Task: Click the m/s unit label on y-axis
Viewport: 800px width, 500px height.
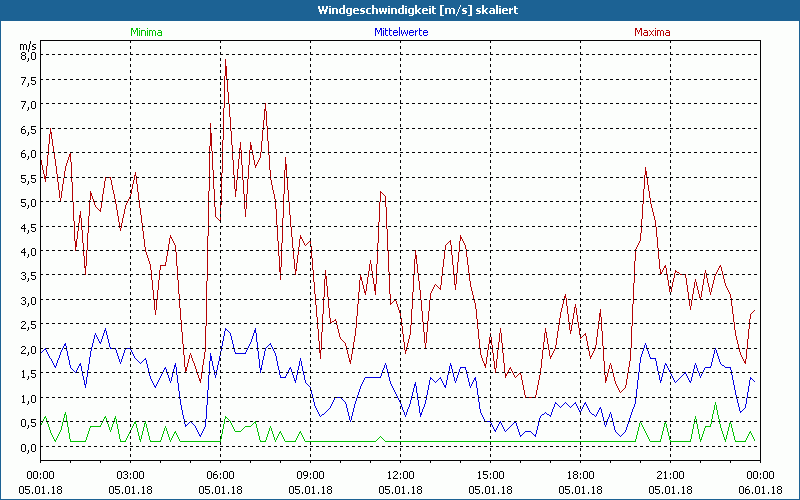Action: [x=27, y=45]
